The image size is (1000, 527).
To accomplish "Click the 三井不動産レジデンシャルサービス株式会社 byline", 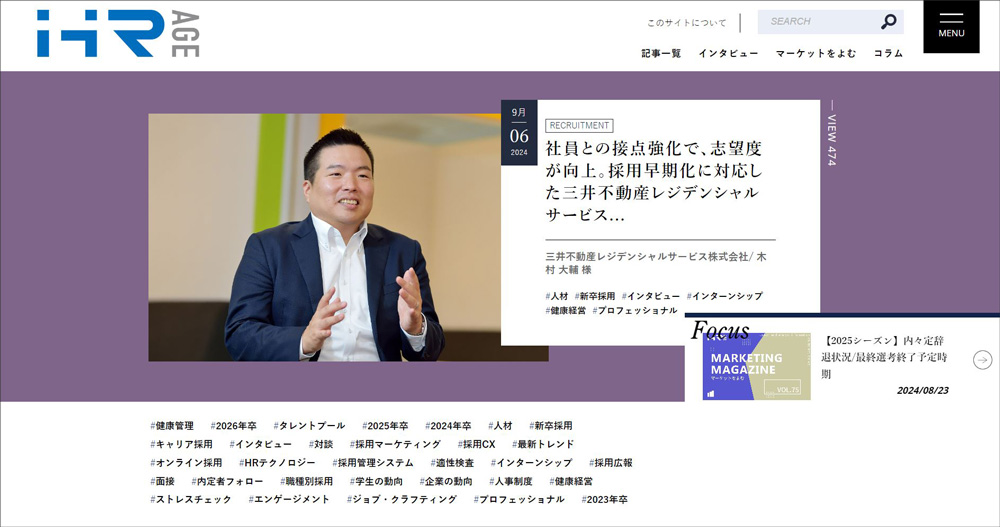I will [656, 263].
